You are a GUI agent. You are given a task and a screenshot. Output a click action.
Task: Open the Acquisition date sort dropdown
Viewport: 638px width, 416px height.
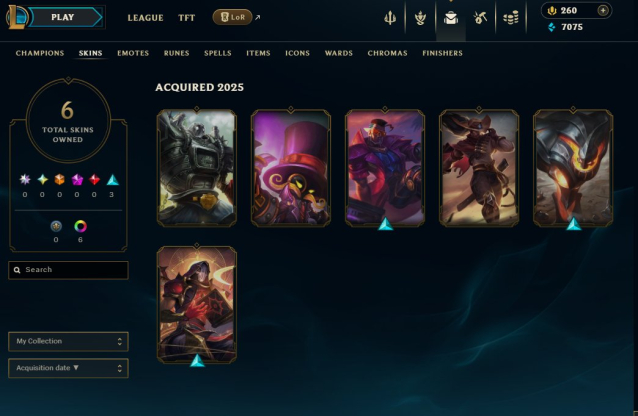(68, 368)
